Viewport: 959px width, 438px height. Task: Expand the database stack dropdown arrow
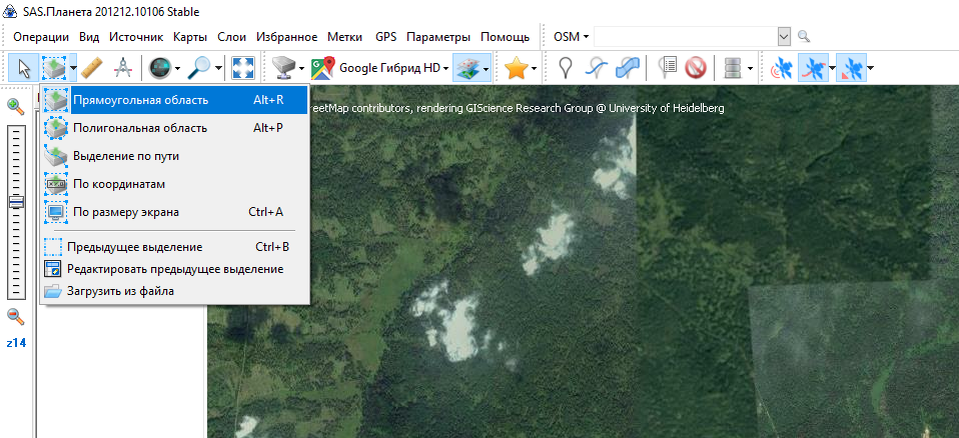pos(750,68)
